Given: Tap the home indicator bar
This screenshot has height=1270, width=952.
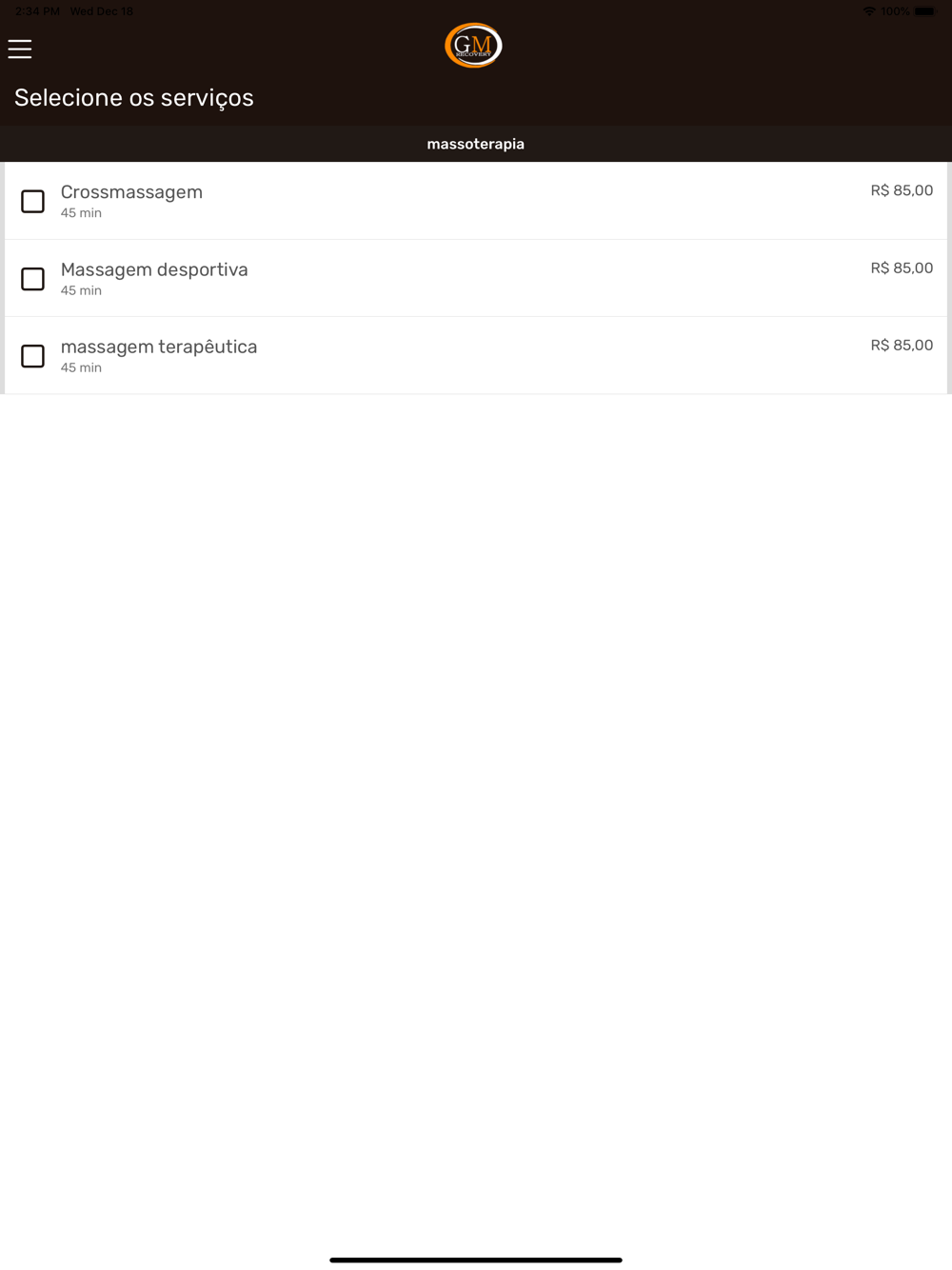Looking at the screenshot, I should [476, 1260].
